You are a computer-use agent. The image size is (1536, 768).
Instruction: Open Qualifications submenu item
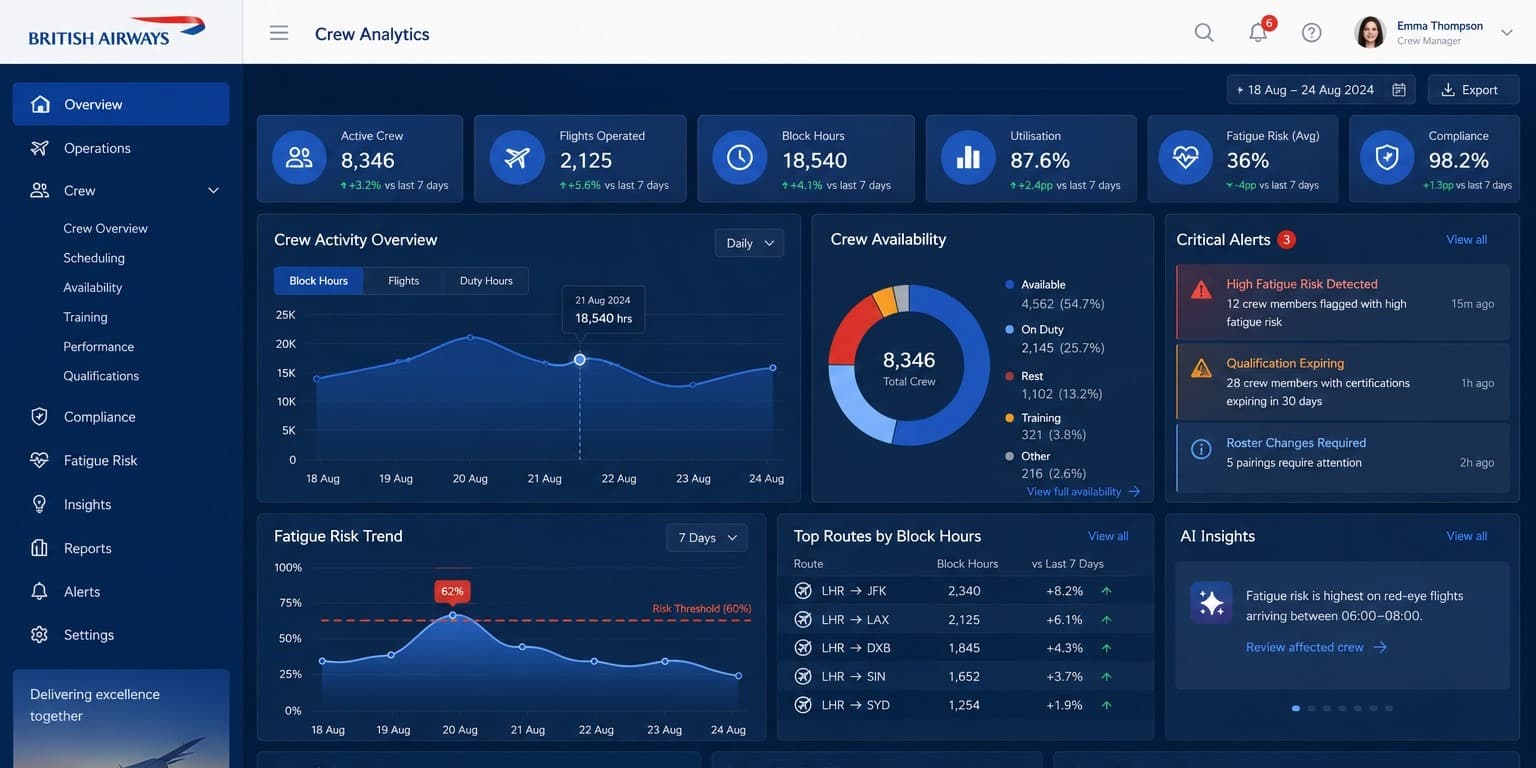point(101,376)
